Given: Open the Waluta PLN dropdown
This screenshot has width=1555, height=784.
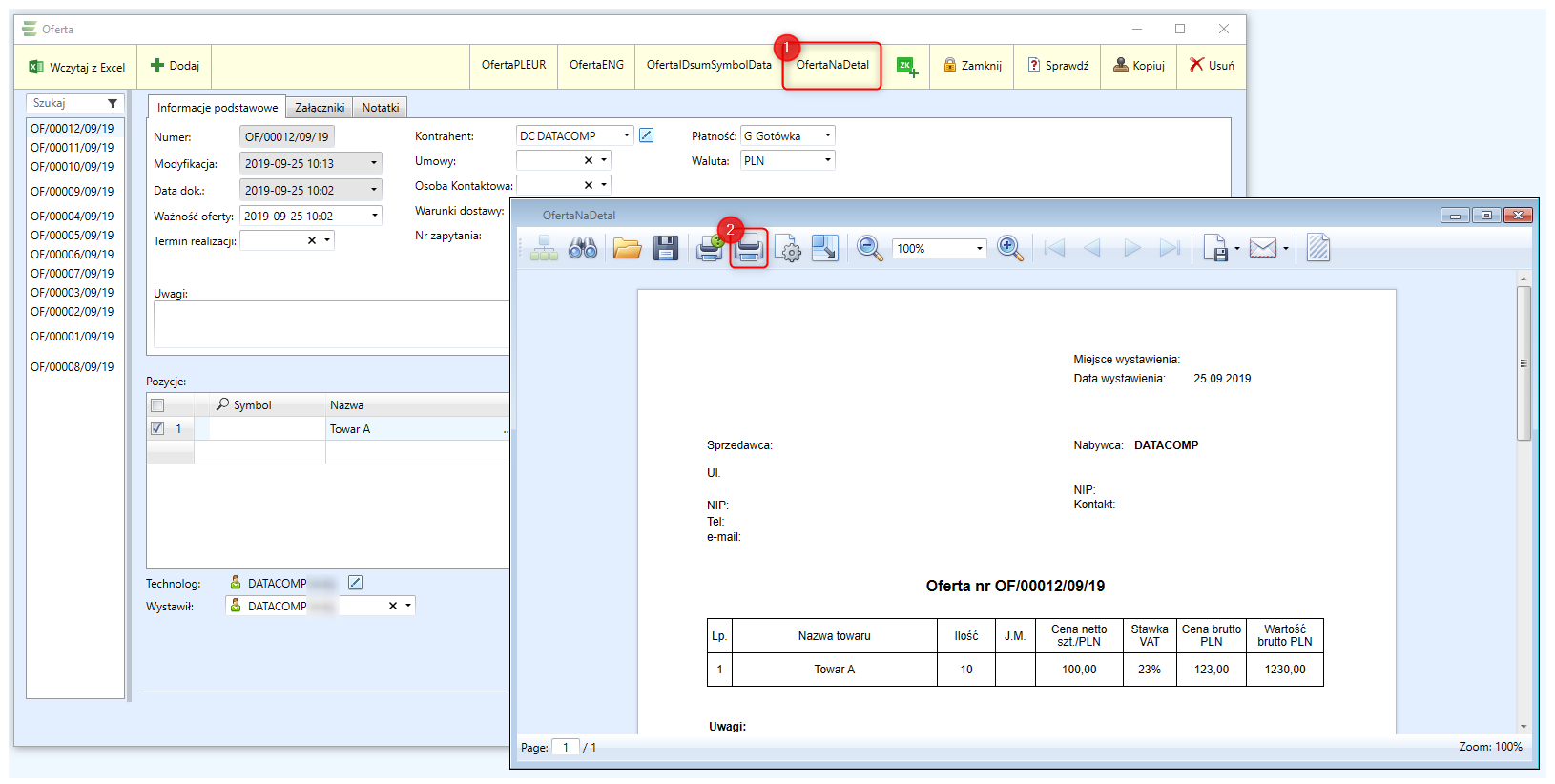Looking at the screenshot, I should tap(827, 160).
